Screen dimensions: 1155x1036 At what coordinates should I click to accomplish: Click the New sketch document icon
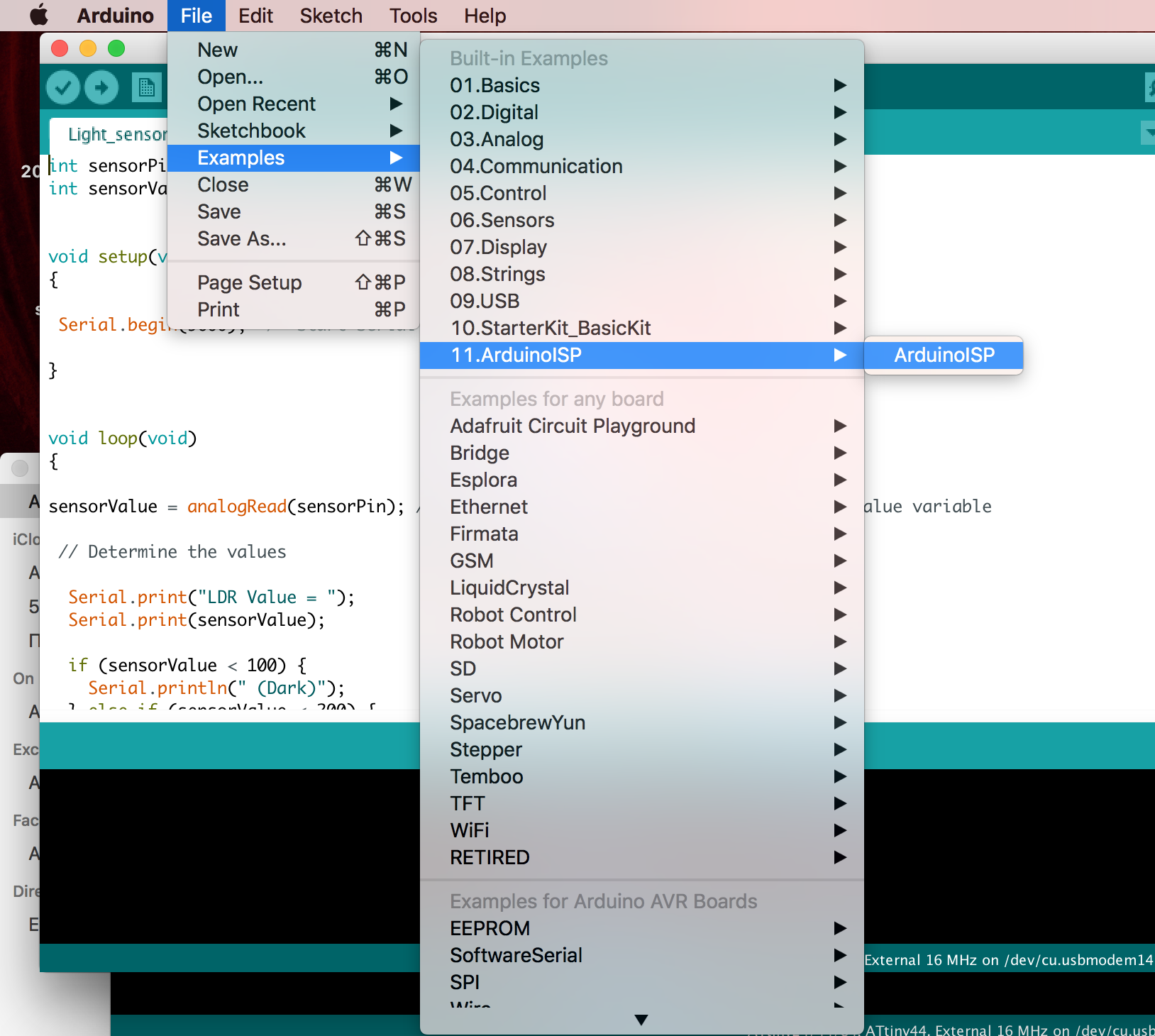coord(146,87)
